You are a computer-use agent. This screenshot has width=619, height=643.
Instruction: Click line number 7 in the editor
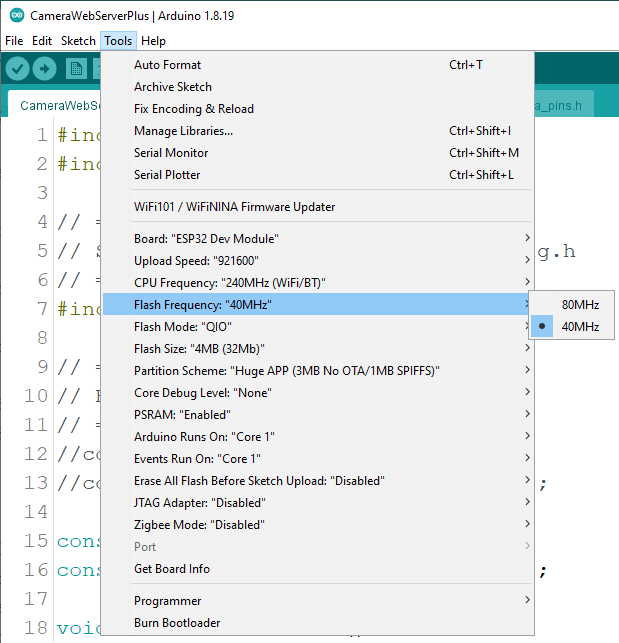(43, 309)
